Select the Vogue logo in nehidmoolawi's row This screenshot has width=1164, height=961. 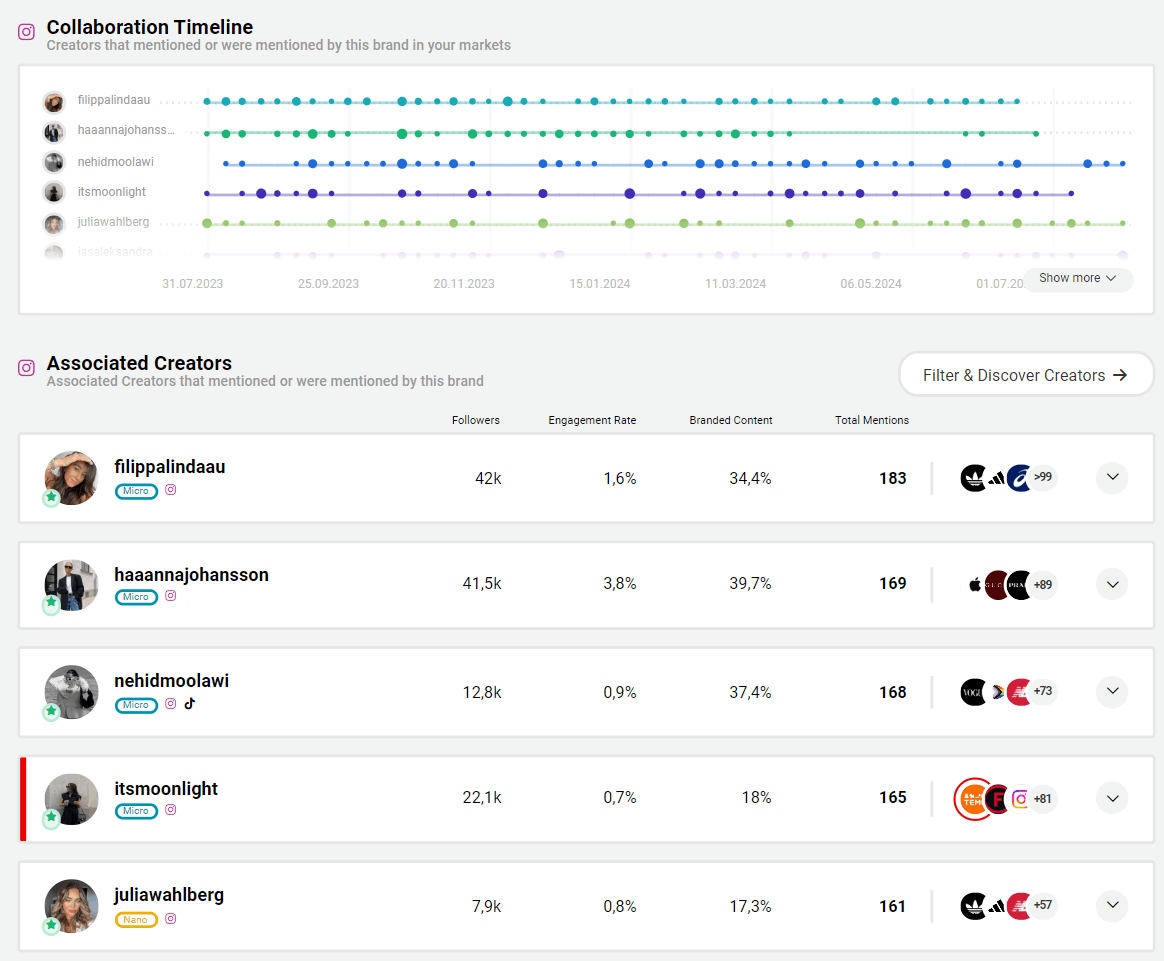coord(973,692)
